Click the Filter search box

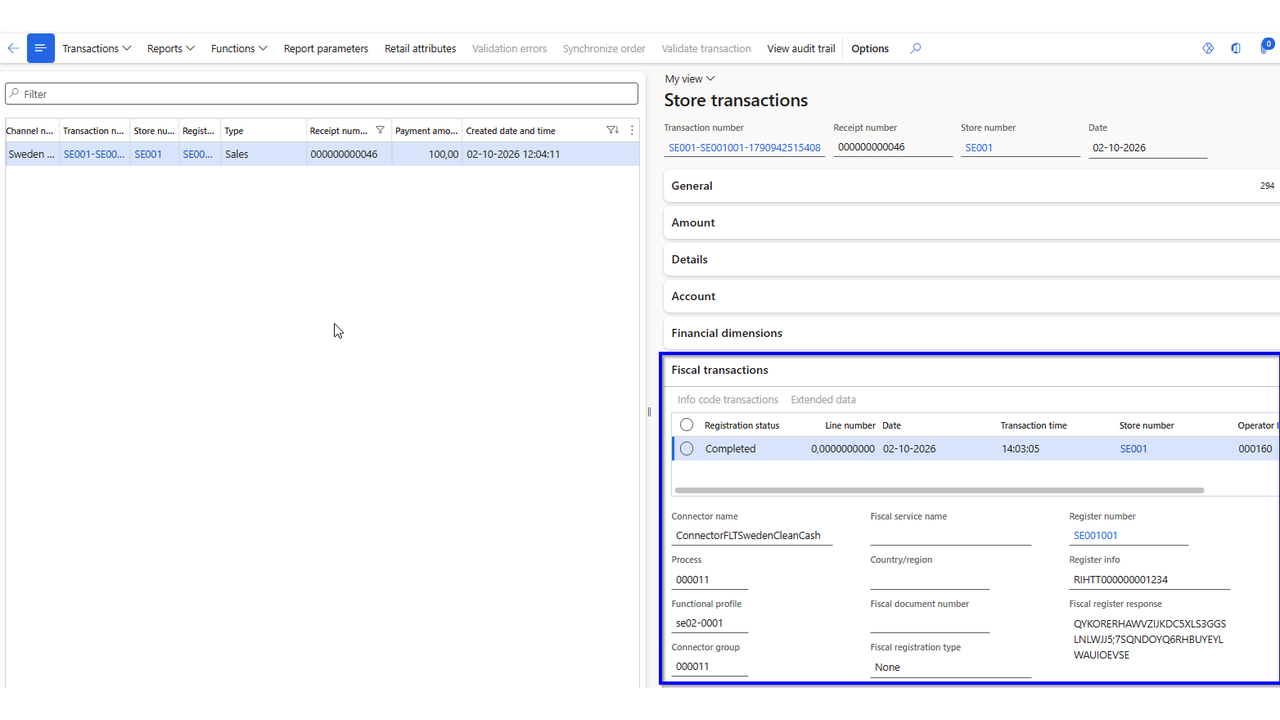321,94
